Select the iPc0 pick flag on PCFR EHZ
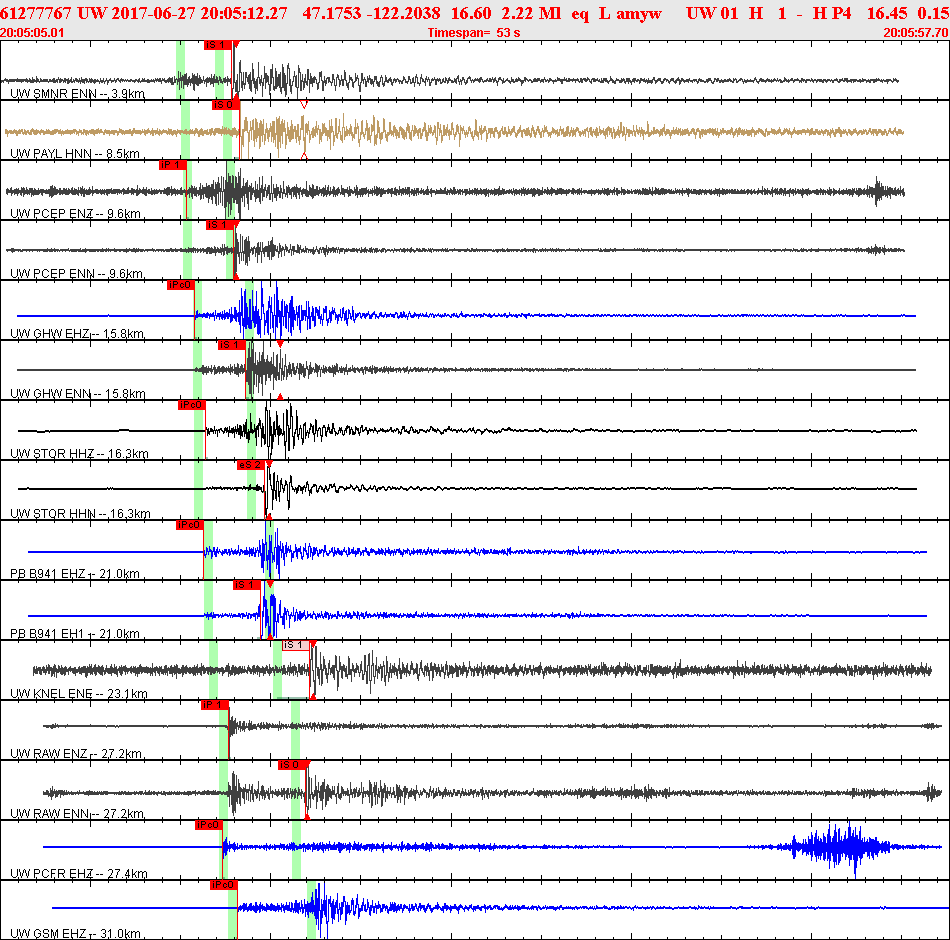950x940 pixels. (208, 825)
